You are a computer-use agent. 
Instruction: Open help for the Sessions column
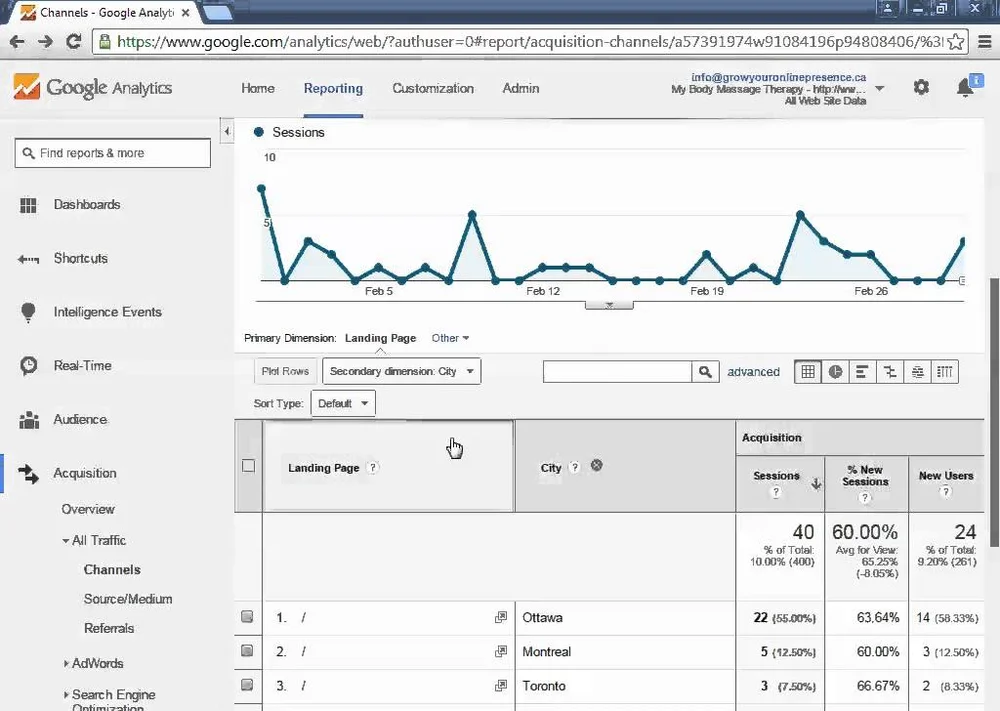click(x=776, y=492)
